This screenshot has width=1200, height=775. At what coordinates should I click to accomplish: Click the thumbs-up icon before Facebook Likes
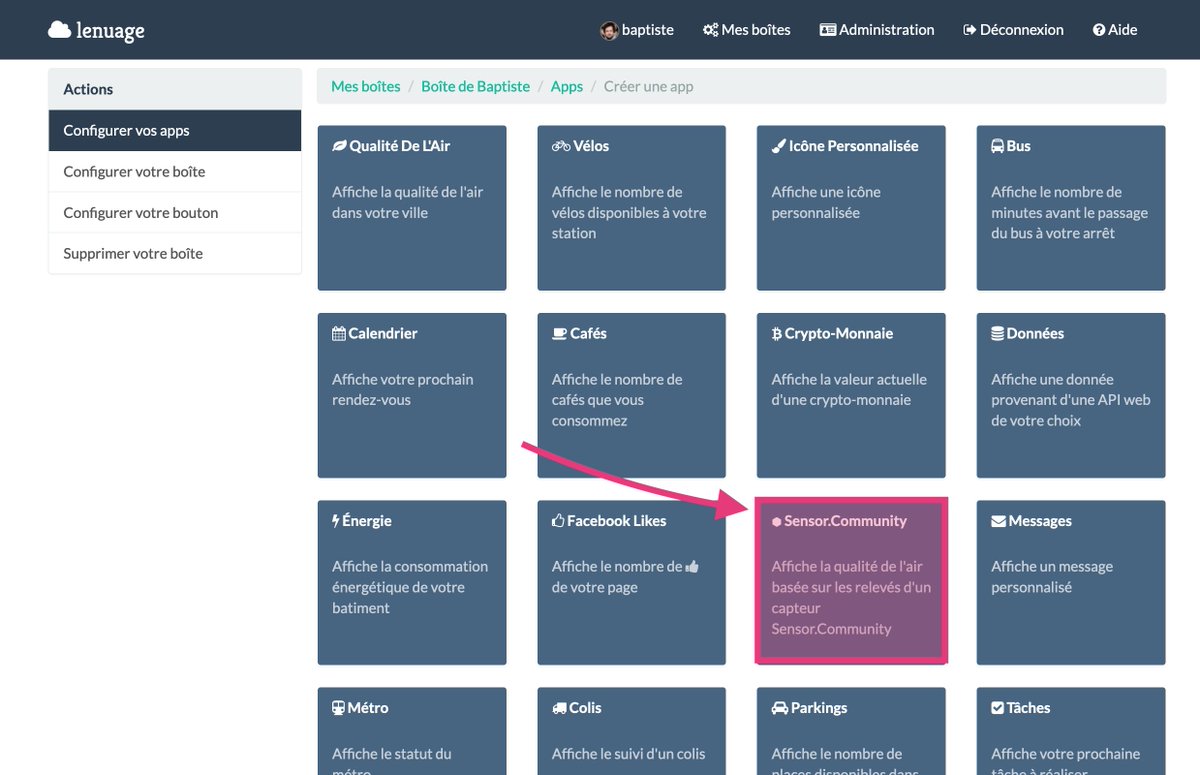click(x=559, y=520)
